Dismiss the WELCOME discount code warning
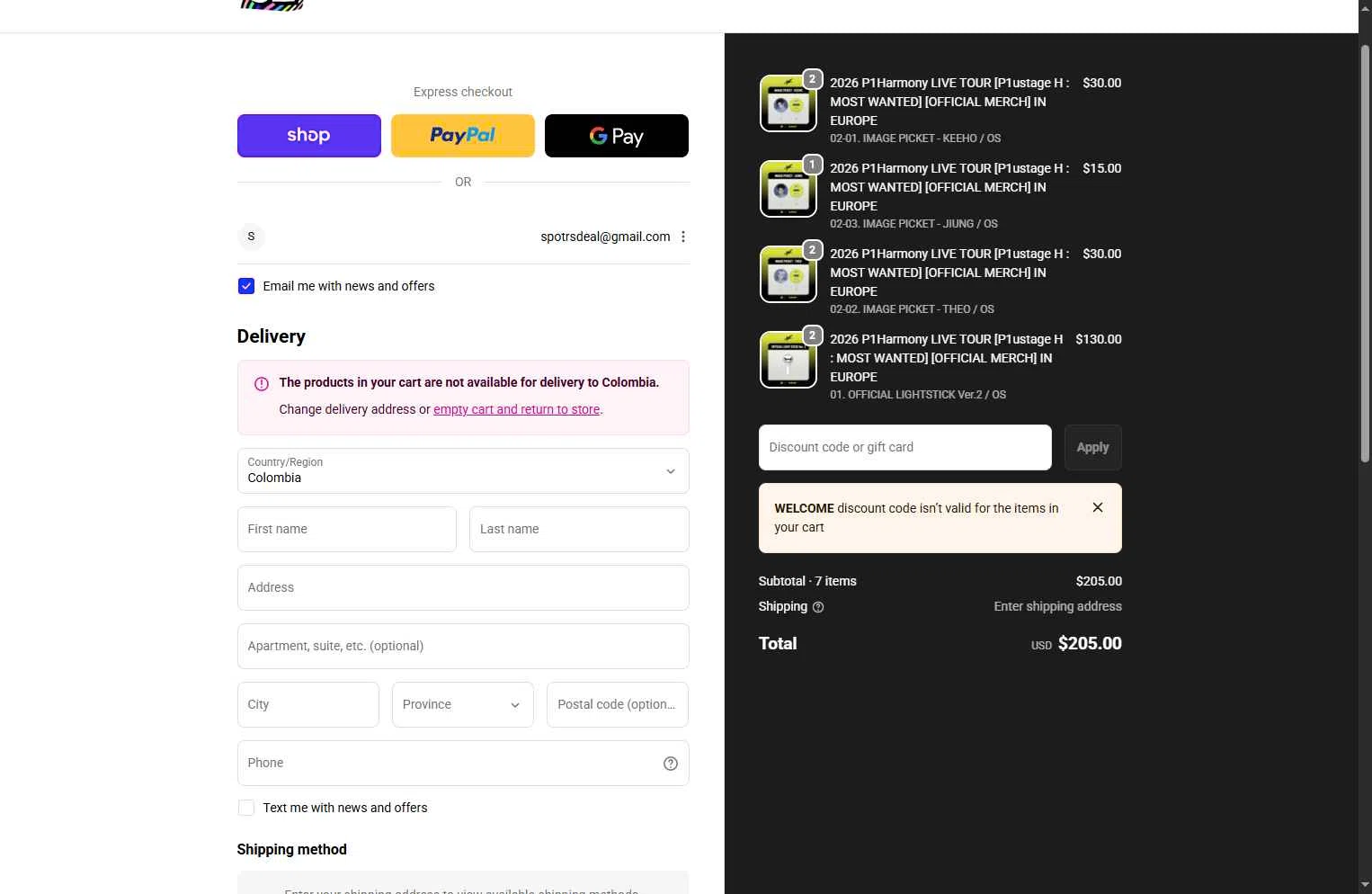Screen dimensions: 1372x894 pyautogui.click(x=1098, y=507)
